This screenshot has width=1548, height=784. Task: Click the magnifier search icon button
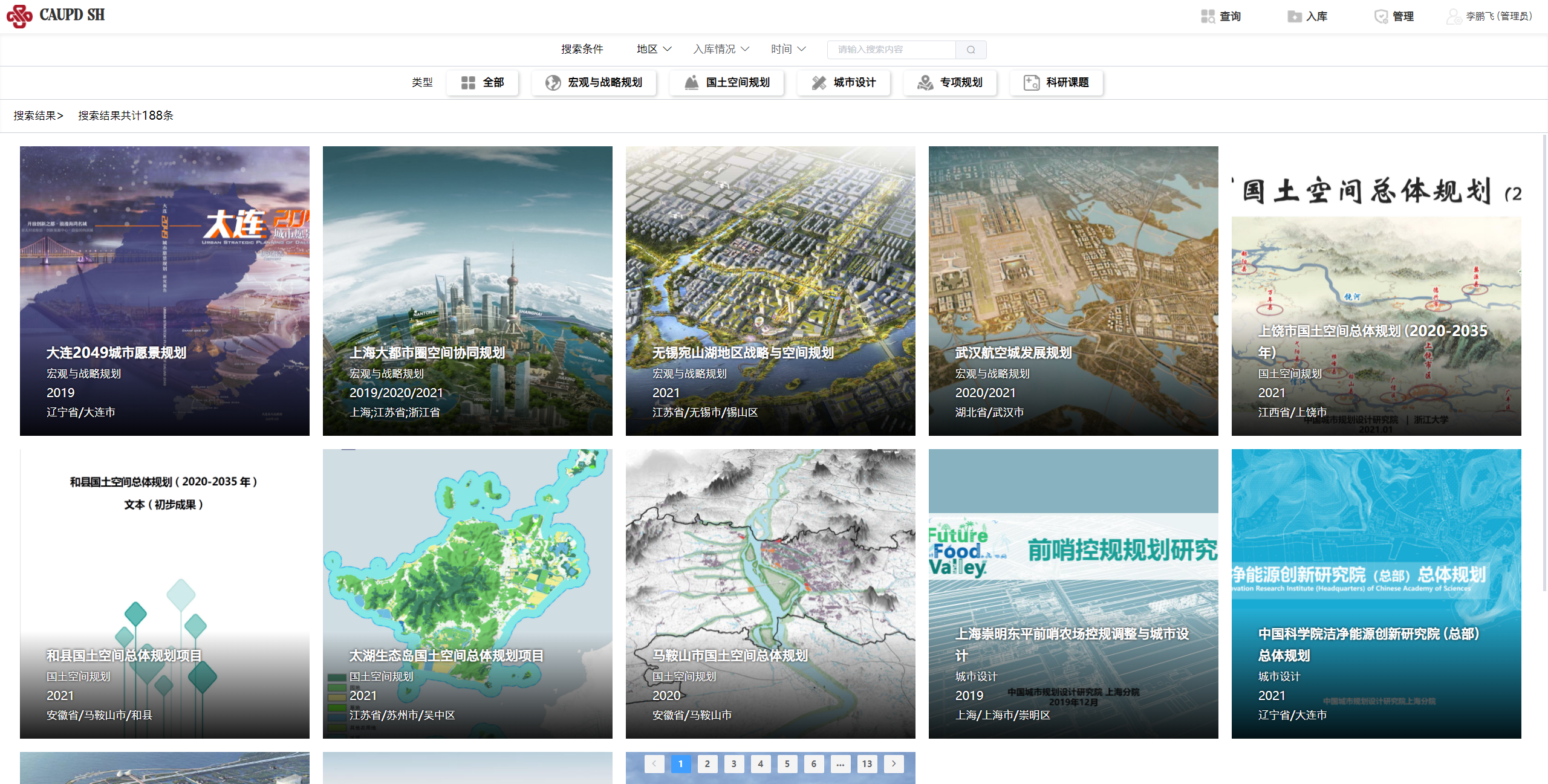(971, 50)
